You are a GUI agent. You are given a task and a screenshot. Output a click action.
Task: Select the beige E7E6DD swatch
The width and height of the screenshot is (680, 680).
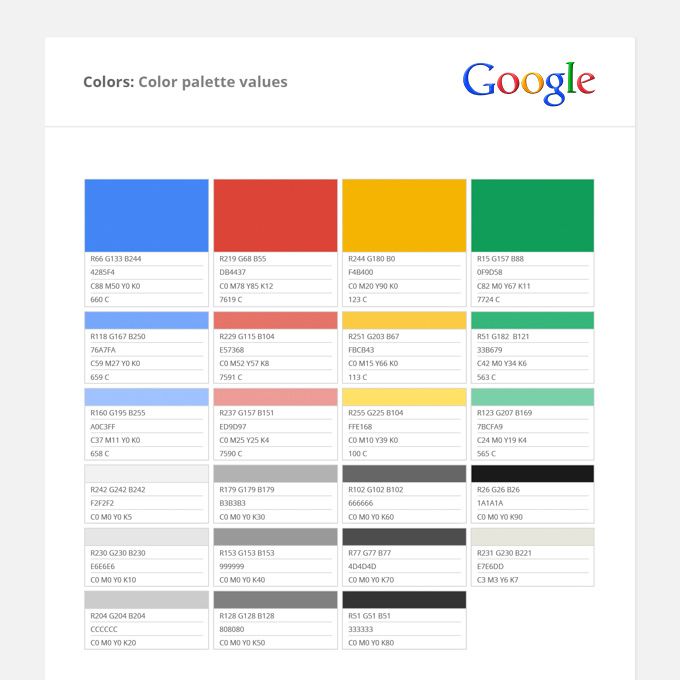point(532,537)
